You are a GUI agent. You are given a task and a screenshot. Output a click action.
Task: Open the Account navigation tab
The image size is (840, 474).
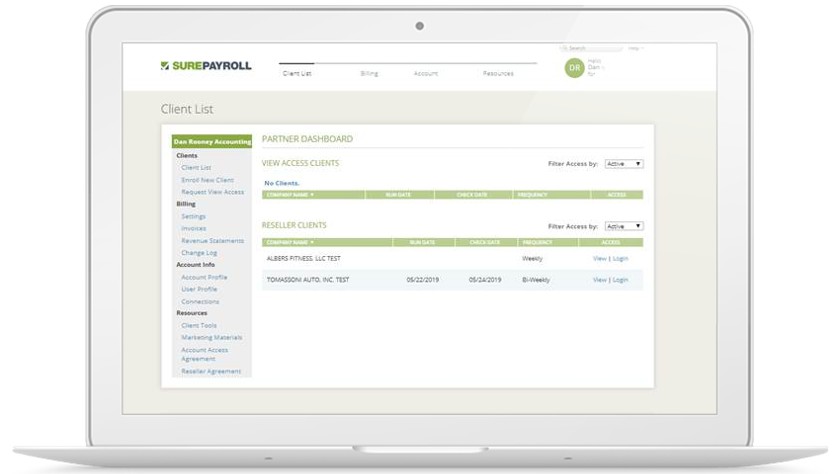tap(426, 73)
